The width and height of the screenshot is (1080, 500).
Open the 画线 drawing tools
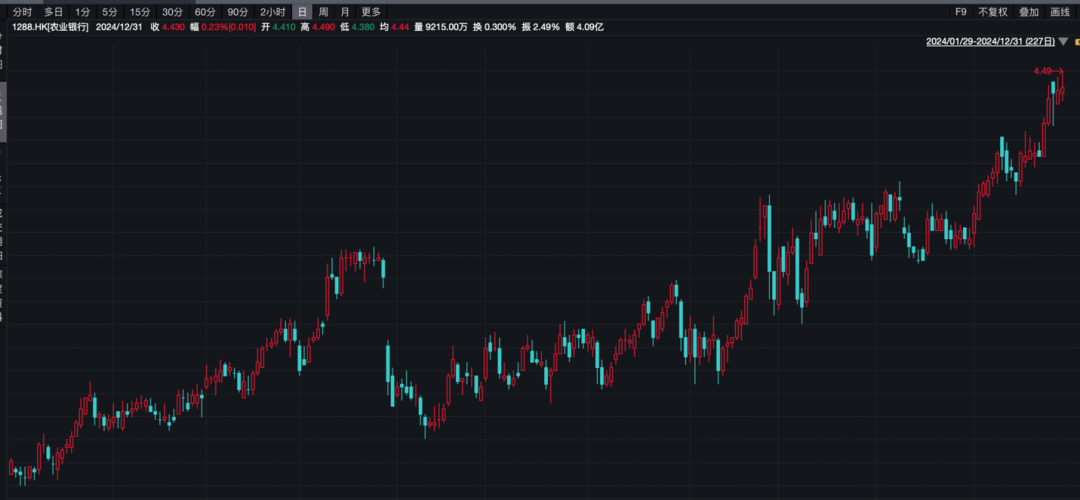1060,12
